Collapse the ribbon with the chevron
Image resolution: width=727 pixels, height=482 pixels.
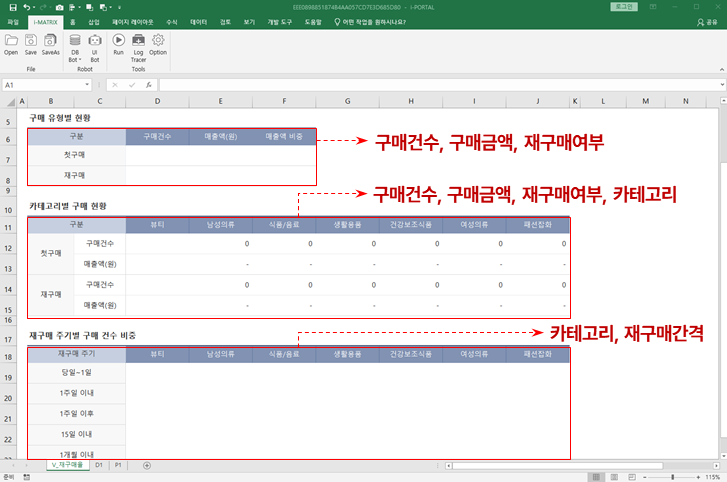[x=721, y=70]
